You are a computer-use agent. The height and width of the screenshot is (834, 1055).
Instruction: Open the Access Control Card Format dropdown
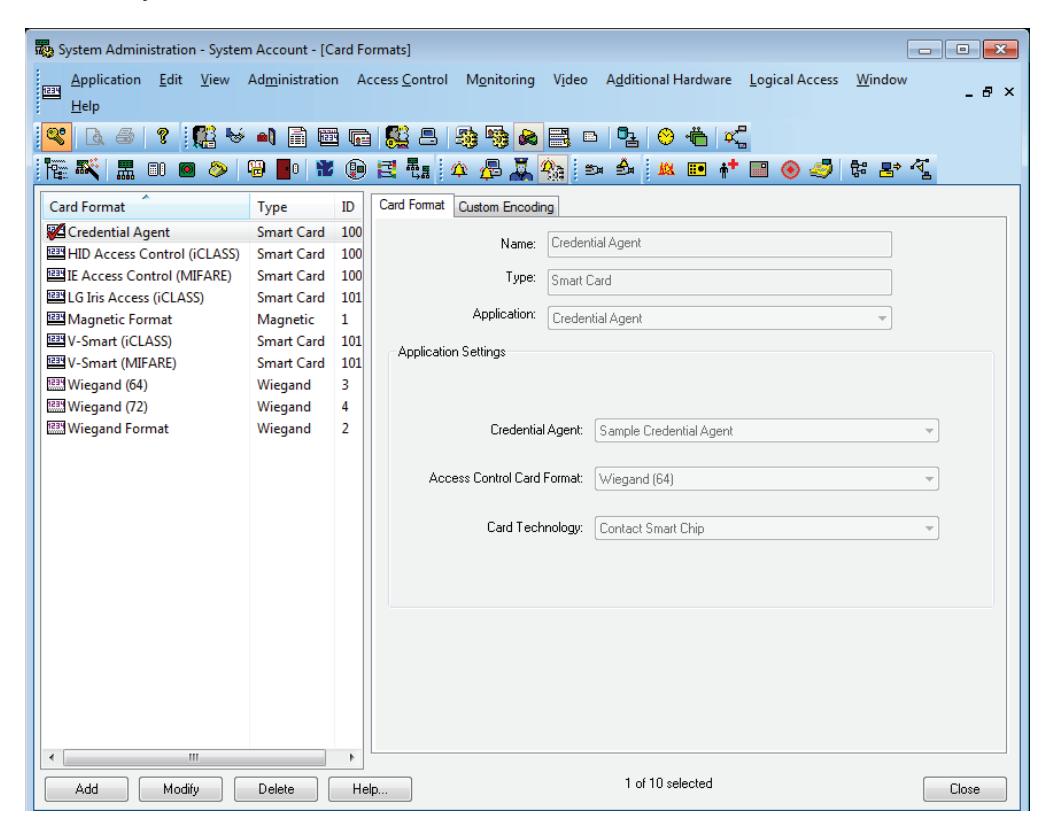766,479
